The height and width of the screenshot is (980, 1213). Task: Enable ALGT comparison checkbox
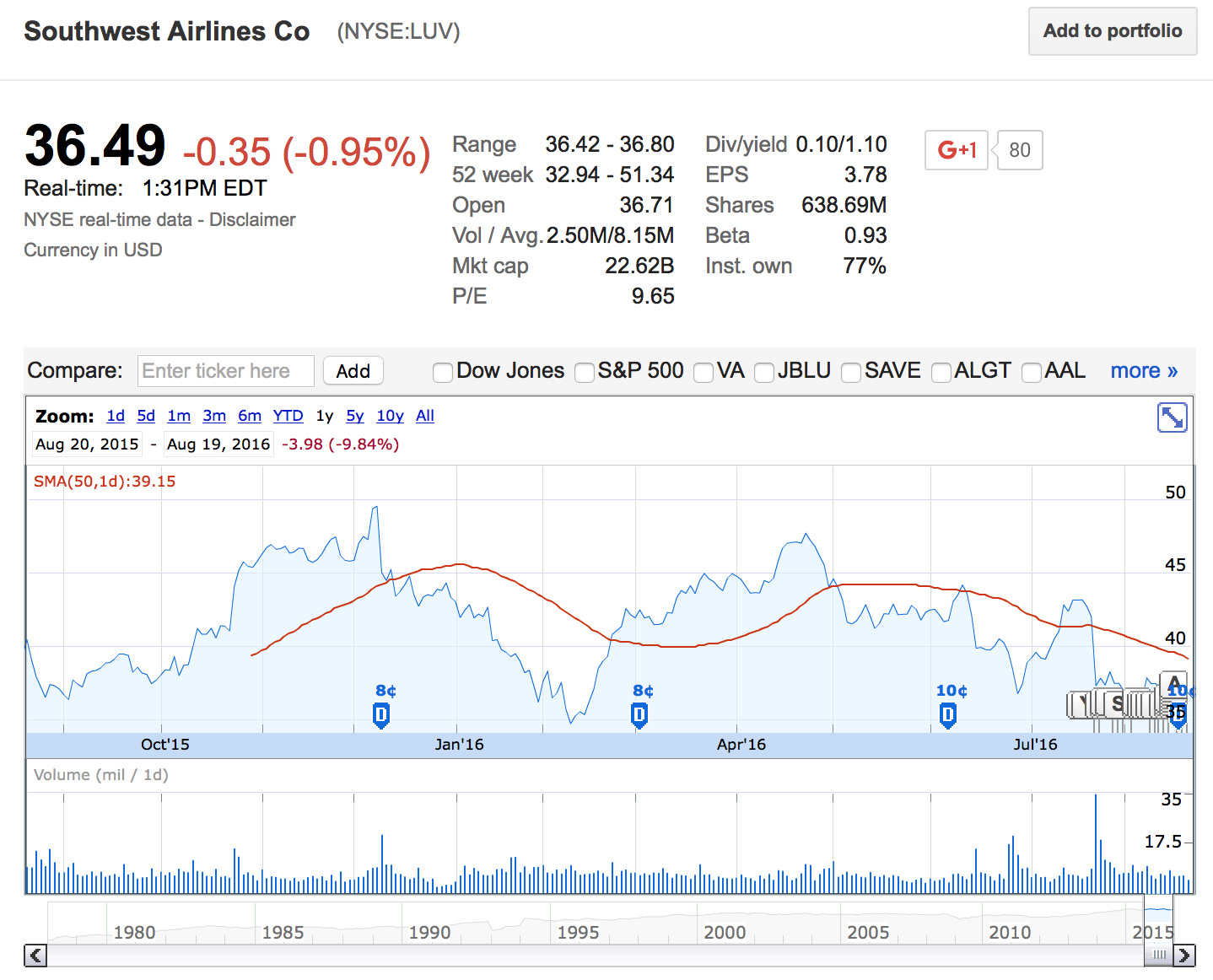click(941, 372)
